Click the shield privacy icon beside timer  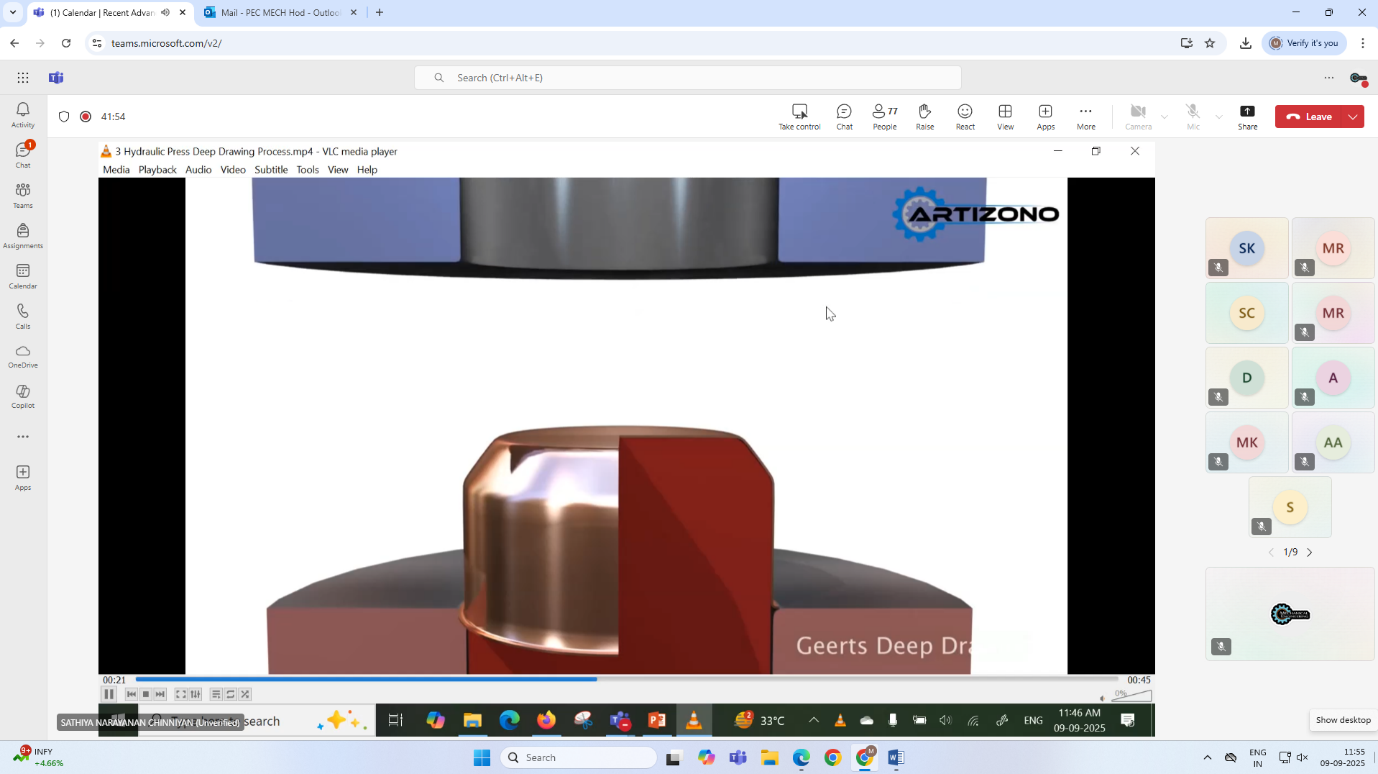(x=64, y=116)
